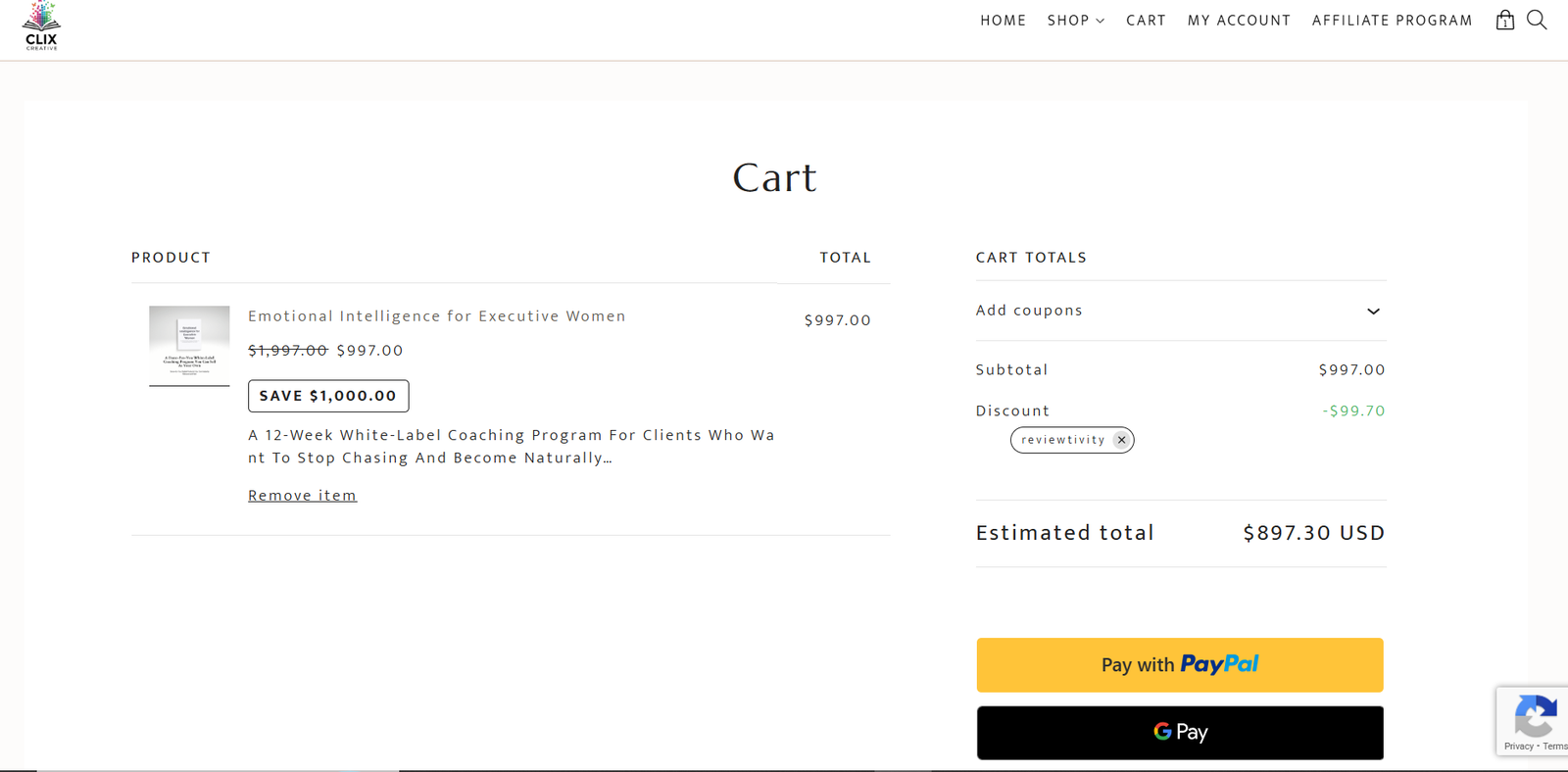This screenshot has height=772, width=1568.
Task: Click the product description text
Action: pyautogui.click(x=512, y=447)
